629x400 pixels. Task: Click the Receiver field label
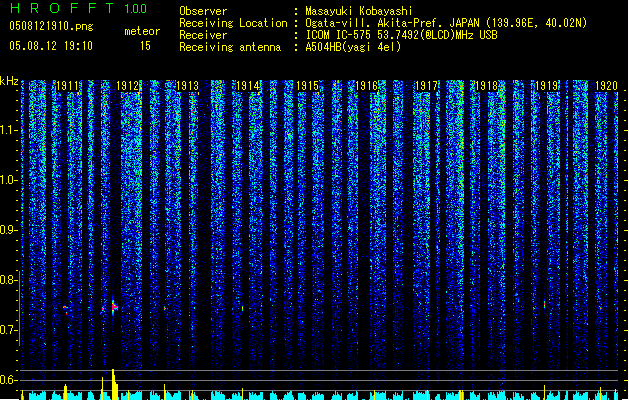(x=203, y=35)
